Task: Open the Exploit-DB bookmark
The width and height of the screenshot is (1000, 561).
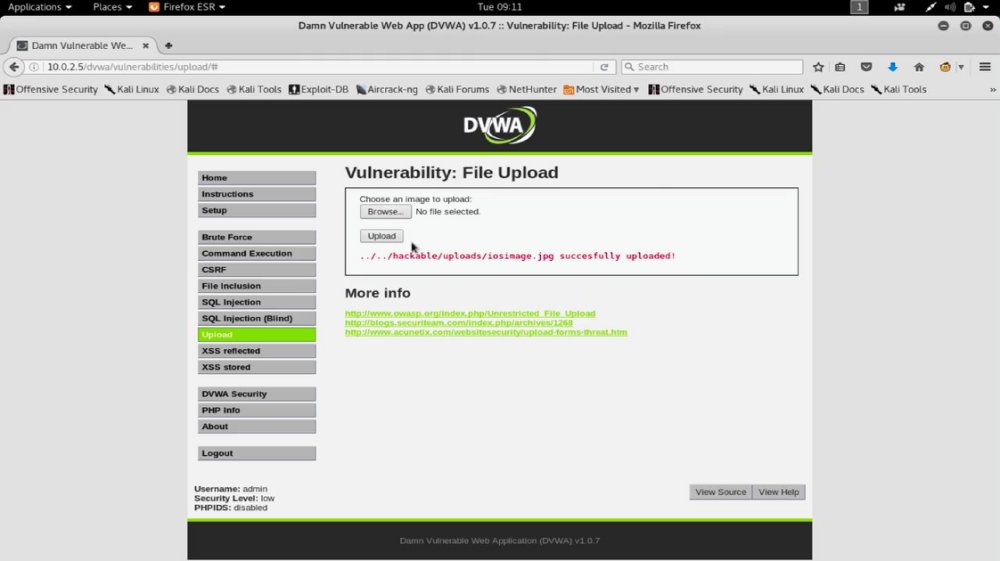Action: pos(318,89)
